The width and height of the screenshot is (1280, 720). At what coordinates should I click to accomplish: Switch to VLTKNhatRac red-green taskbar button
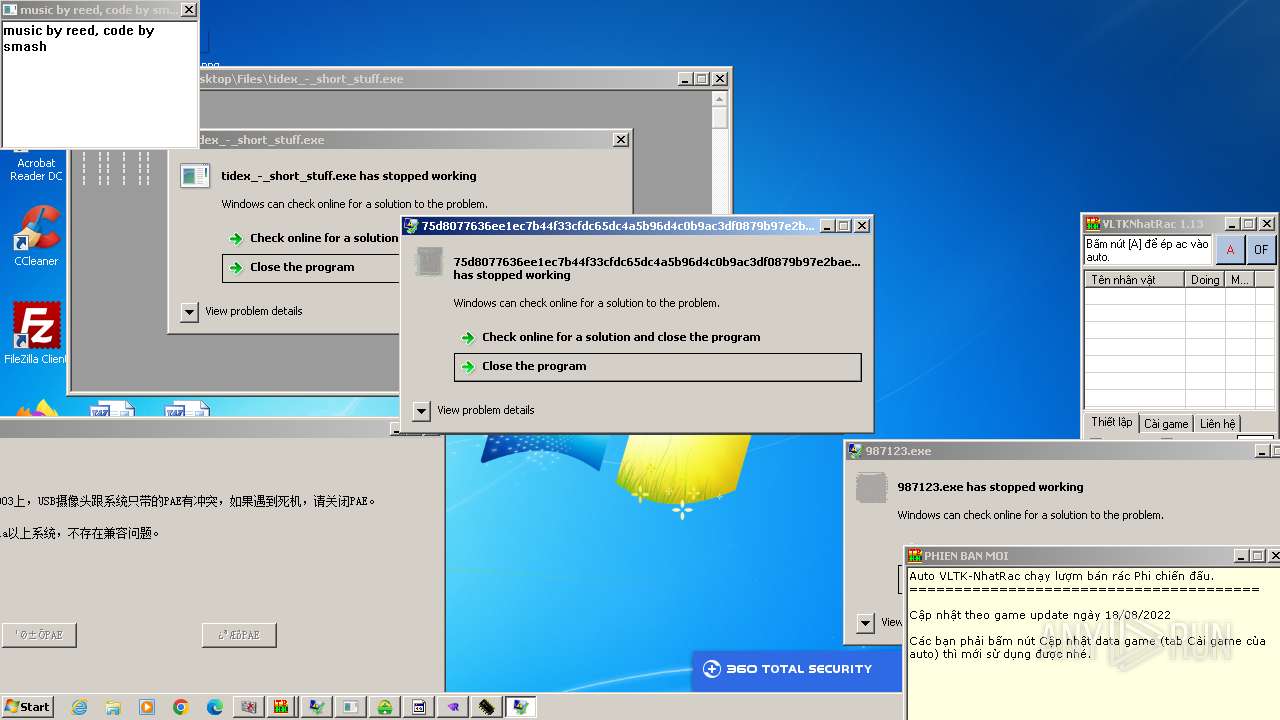point(283,707)
